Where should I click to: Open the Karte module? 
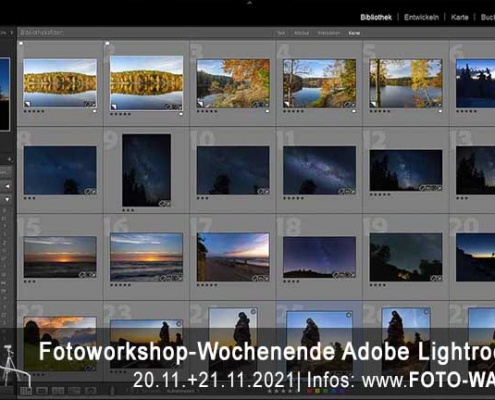click(x=460, y=17)
